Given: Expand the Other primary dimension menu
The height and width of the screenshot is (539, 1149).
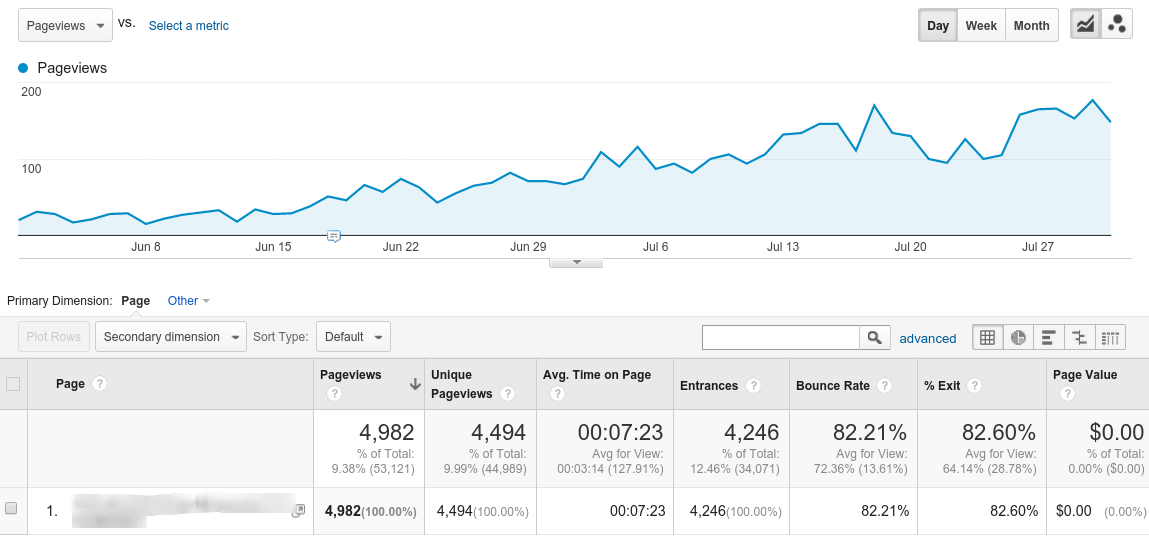Looking at the screenshot, I should (x=188, y=301).
